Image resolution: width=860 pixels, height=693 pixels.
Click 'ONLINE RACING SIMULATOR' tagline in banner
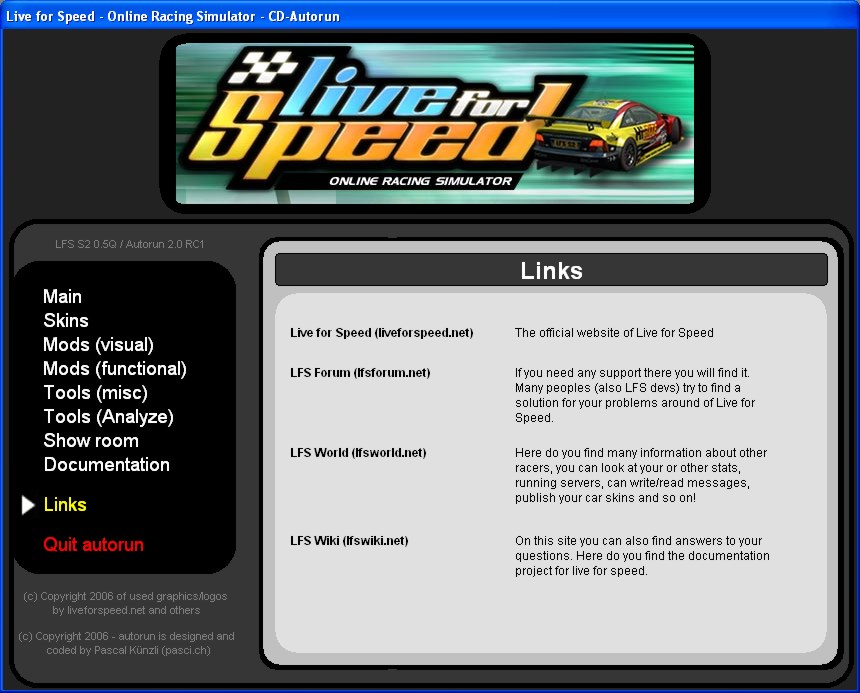(421, 181)
